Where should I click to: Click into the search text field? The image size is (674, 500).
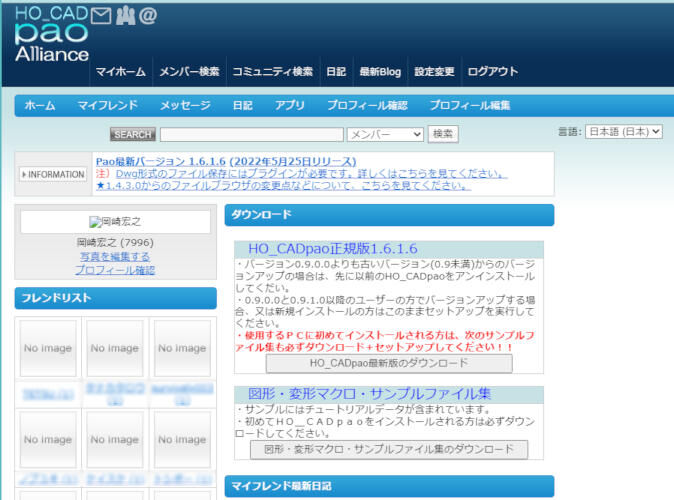pyautogui.click(x=252, y=135)
